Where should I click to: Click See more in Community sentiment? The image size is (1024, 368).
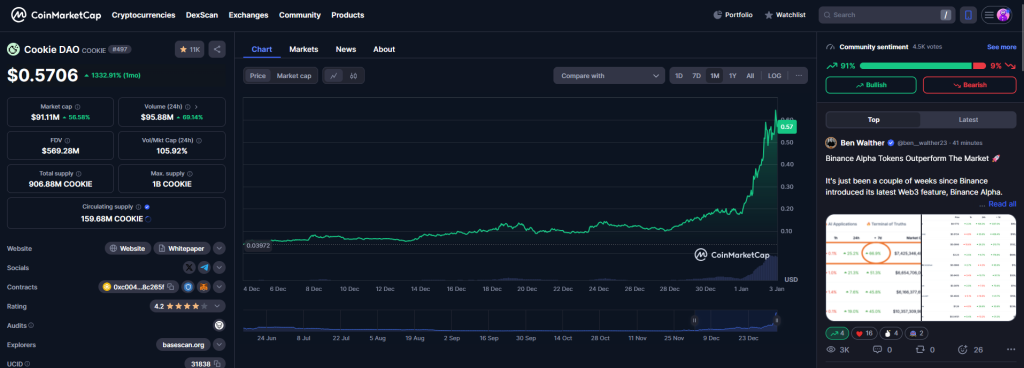point(1001,47)
